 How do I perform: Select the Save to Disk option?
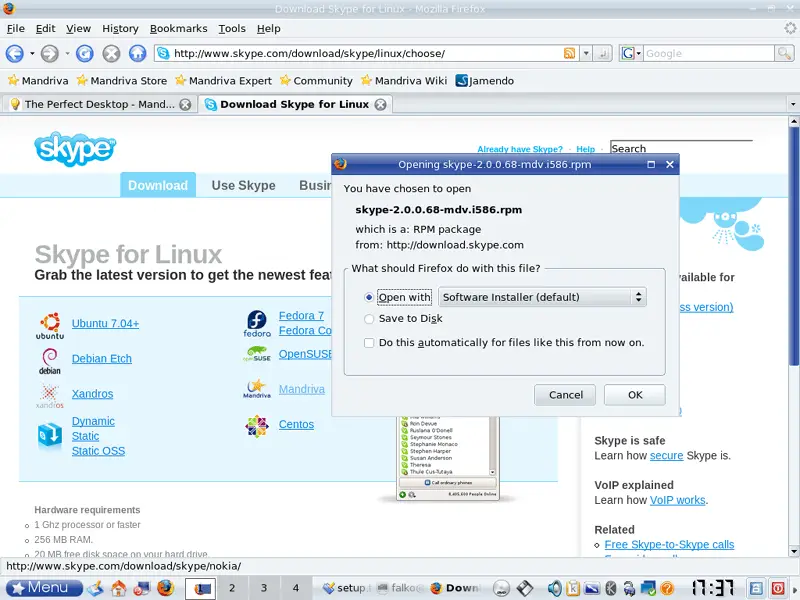tap(369, 319)
